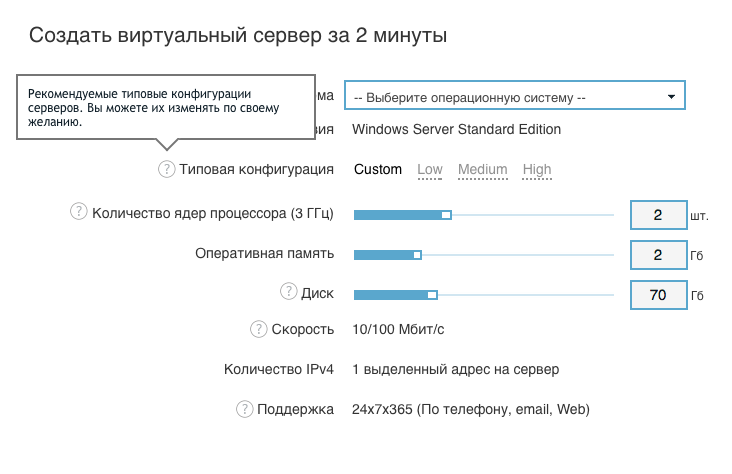Choose the High configuration preset
The height and width of the screenshot is (474, 732).
pos(537,169)
